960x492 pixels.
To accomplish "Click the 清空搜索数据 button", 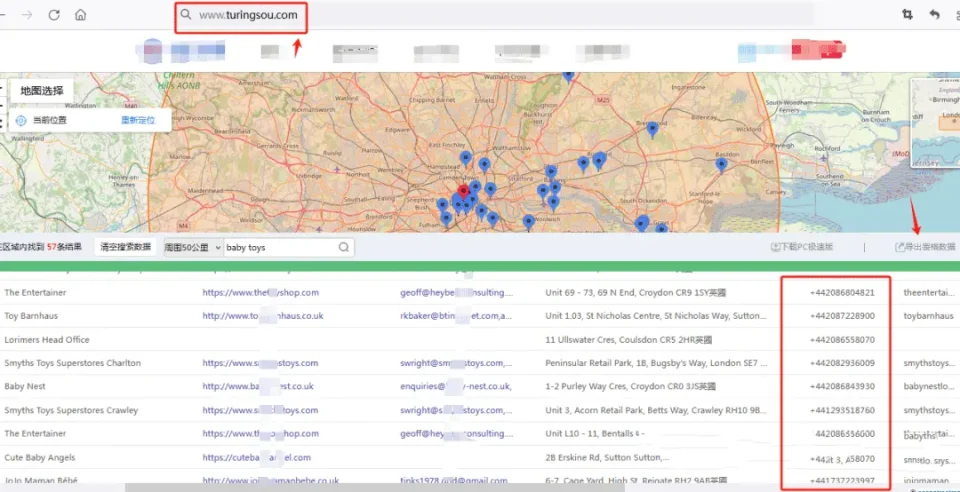I will [x=127, y=247].
